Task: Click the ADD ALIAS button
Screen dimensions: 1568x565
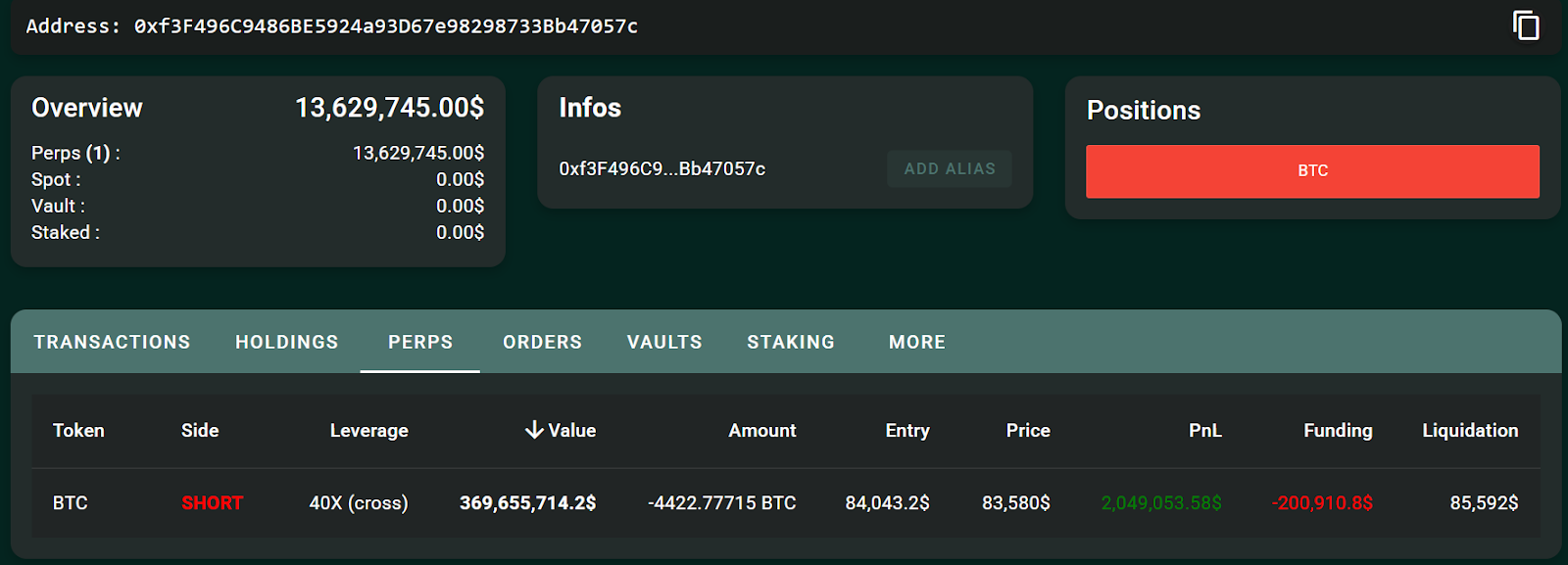Action: click(x=949, y=168)
